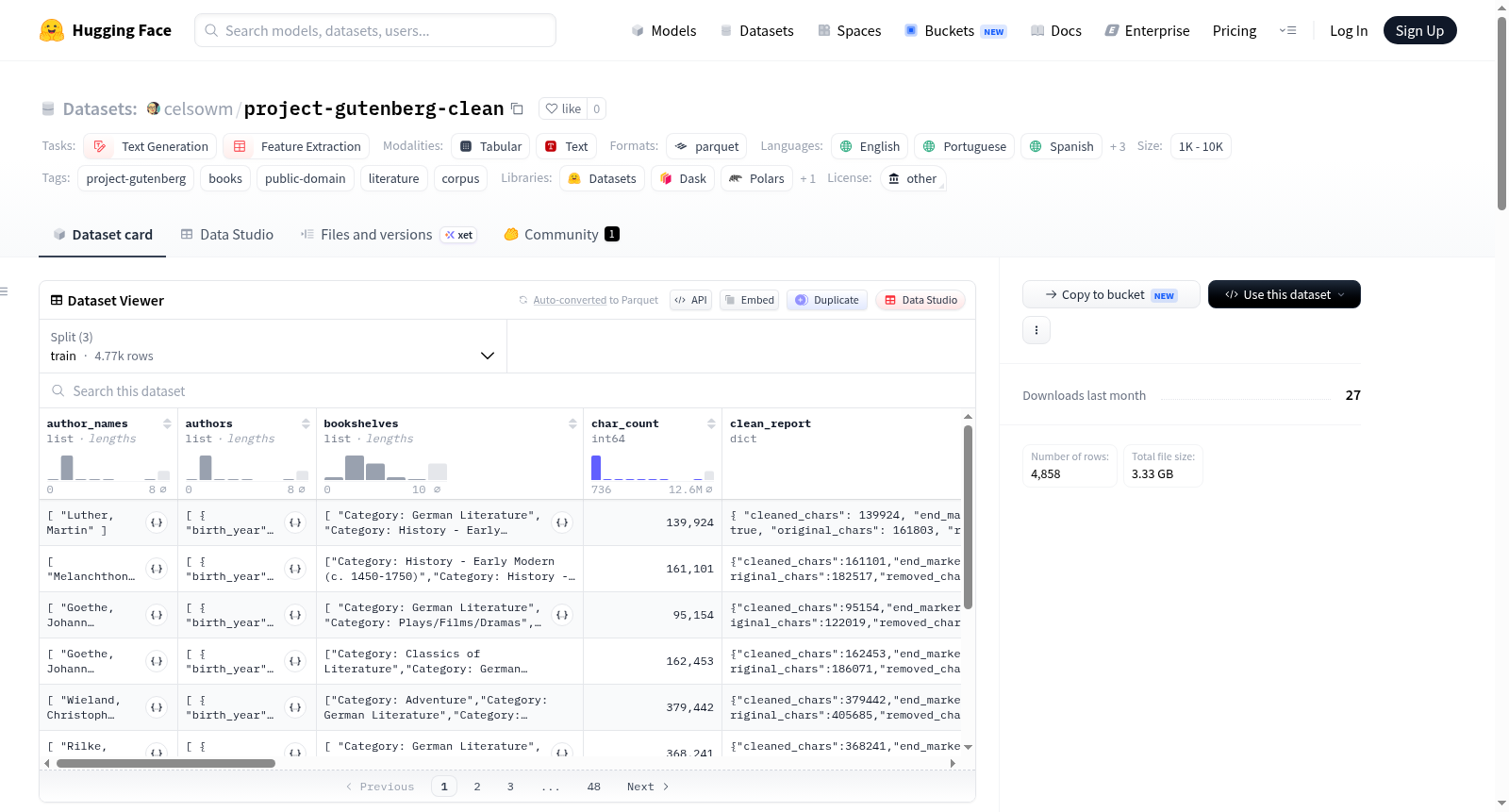Click Copy to bucket
Screen dimensions: 1509x812
[x=1111, y=294]
